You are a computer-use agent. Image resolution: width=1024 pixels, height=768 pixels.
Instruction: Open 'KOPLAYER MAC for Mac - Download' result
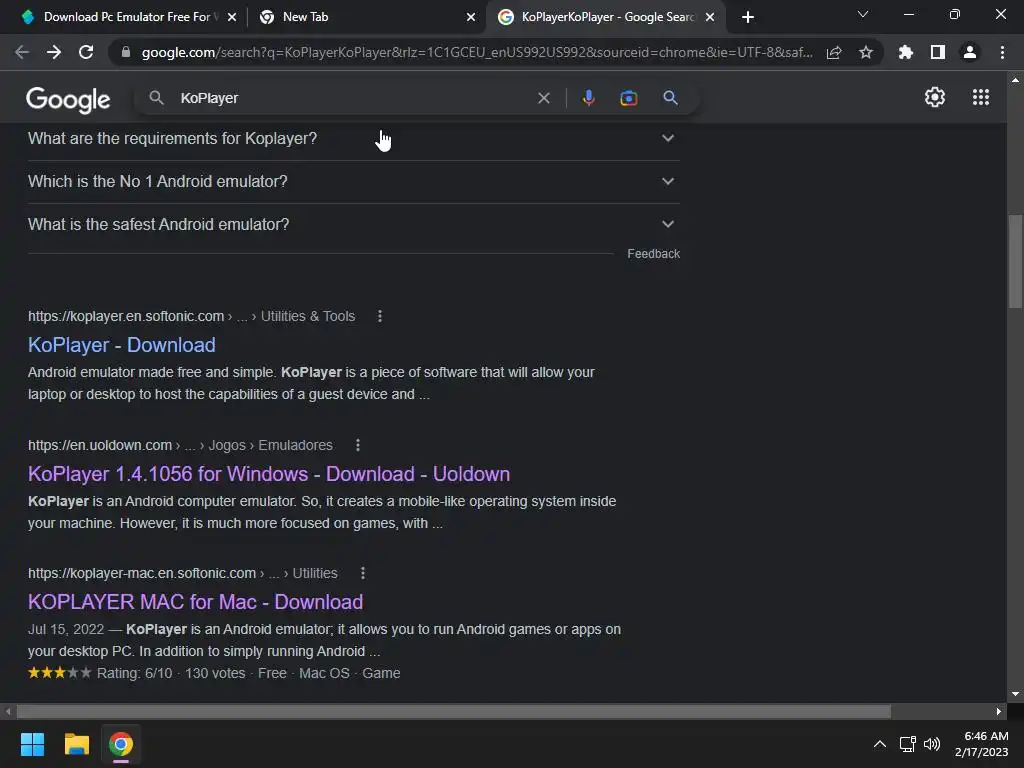tap(195, 602)
